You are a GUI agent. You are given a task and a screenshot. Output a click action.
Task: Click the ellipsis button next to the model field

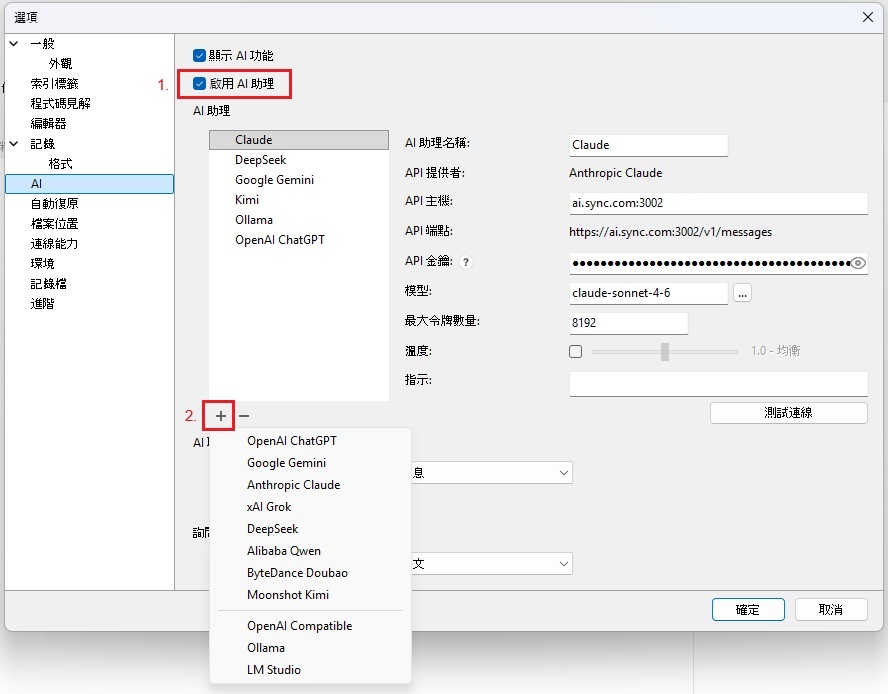[742, 293]
